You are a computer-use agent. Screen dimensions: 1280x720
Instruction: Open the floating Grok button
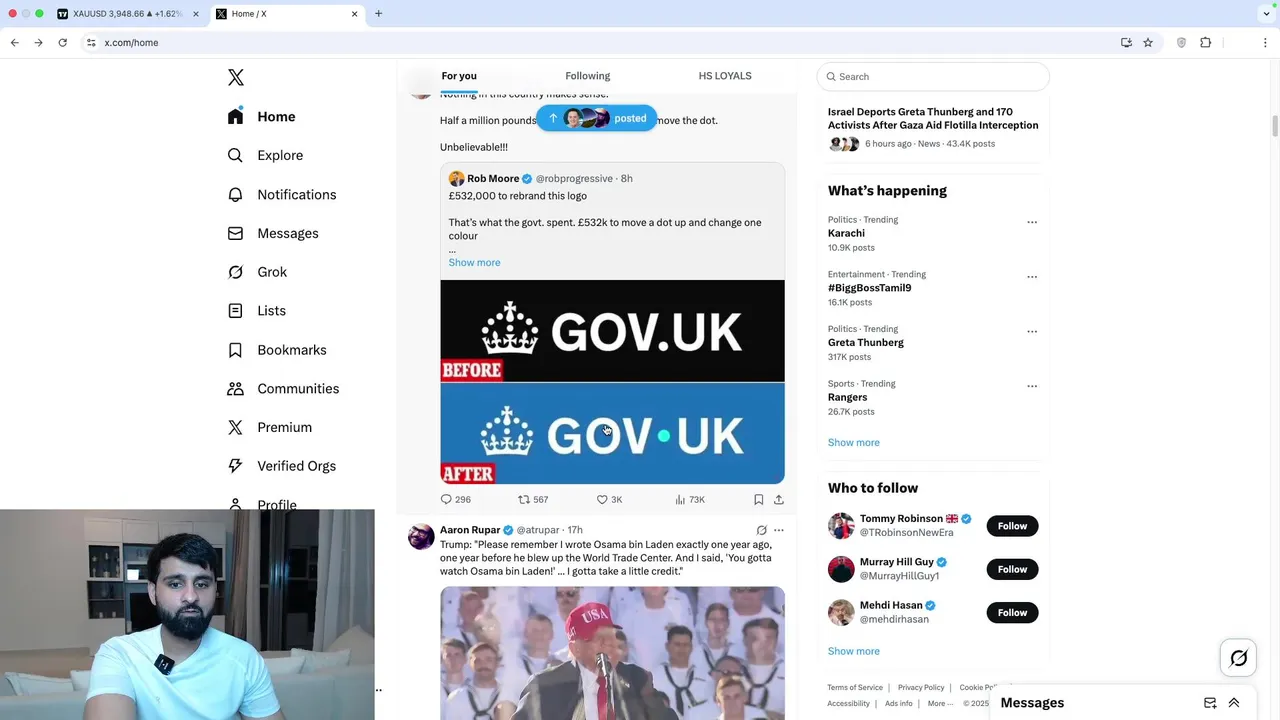pos(1238,658)
